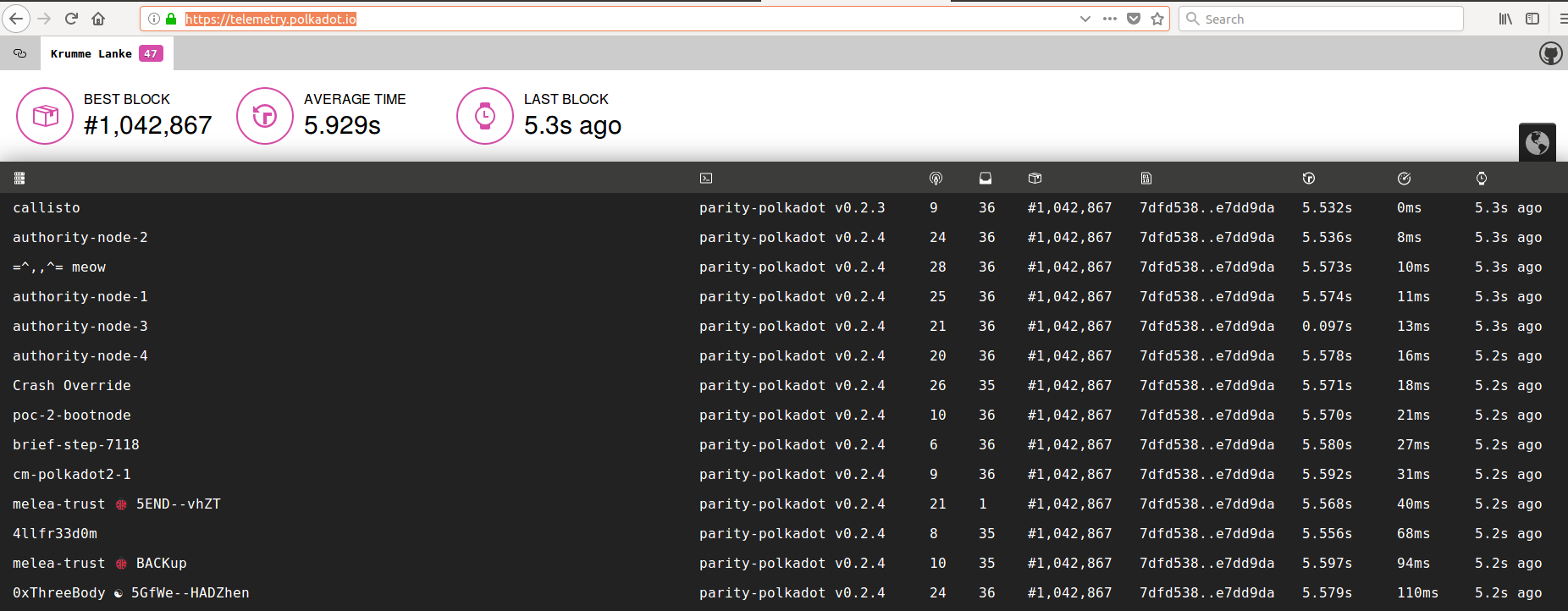The height and width of the screenshot is (611, 1568).
Task: Open the address bar history dropdown
Action: click(1085, 19)
